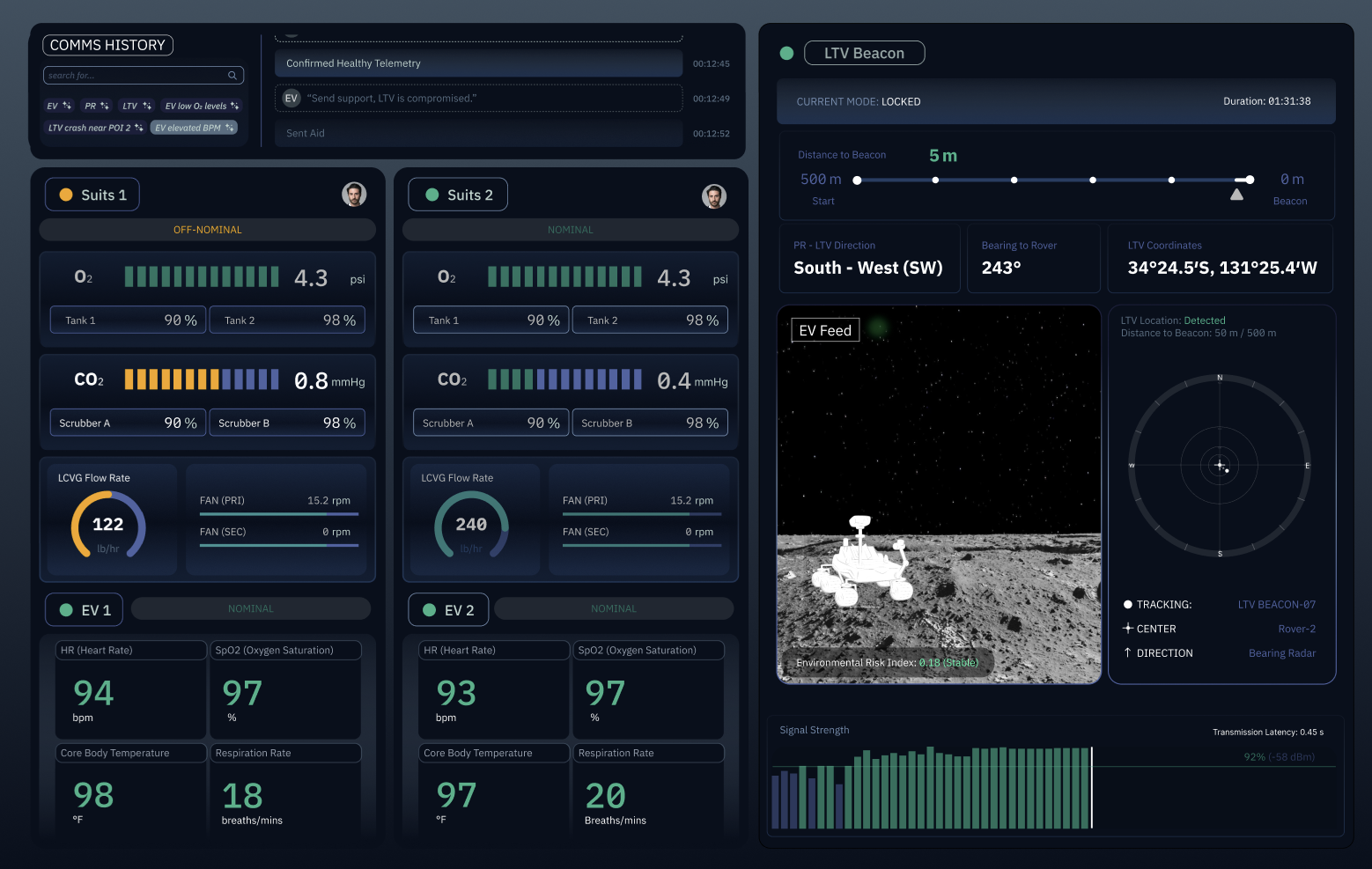1372x869 pixels.
Task: Click the yellow status dot on Suits 1
Action: click(x=66, y=195)
